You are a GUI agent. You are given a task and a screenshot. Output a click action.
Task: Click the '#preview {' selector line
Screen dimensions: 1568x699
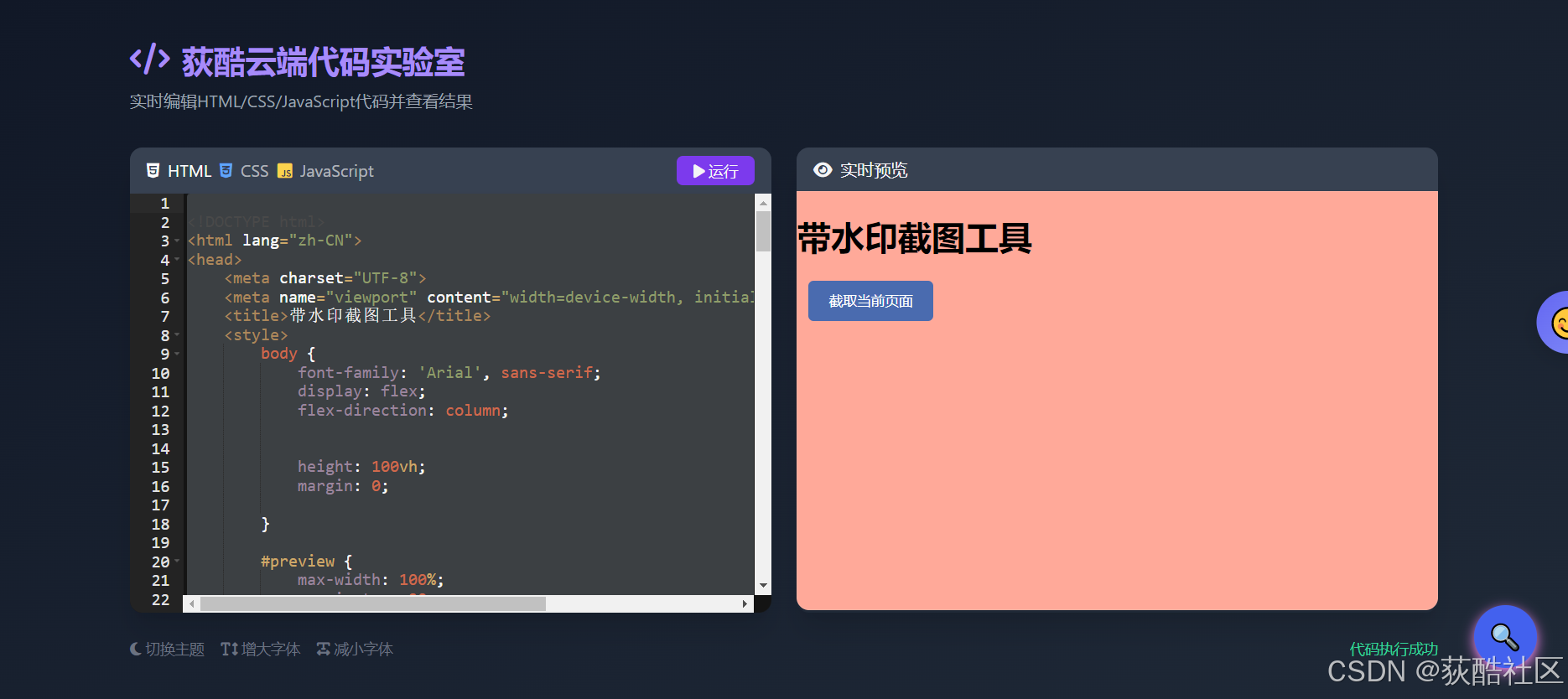point(307,562)
